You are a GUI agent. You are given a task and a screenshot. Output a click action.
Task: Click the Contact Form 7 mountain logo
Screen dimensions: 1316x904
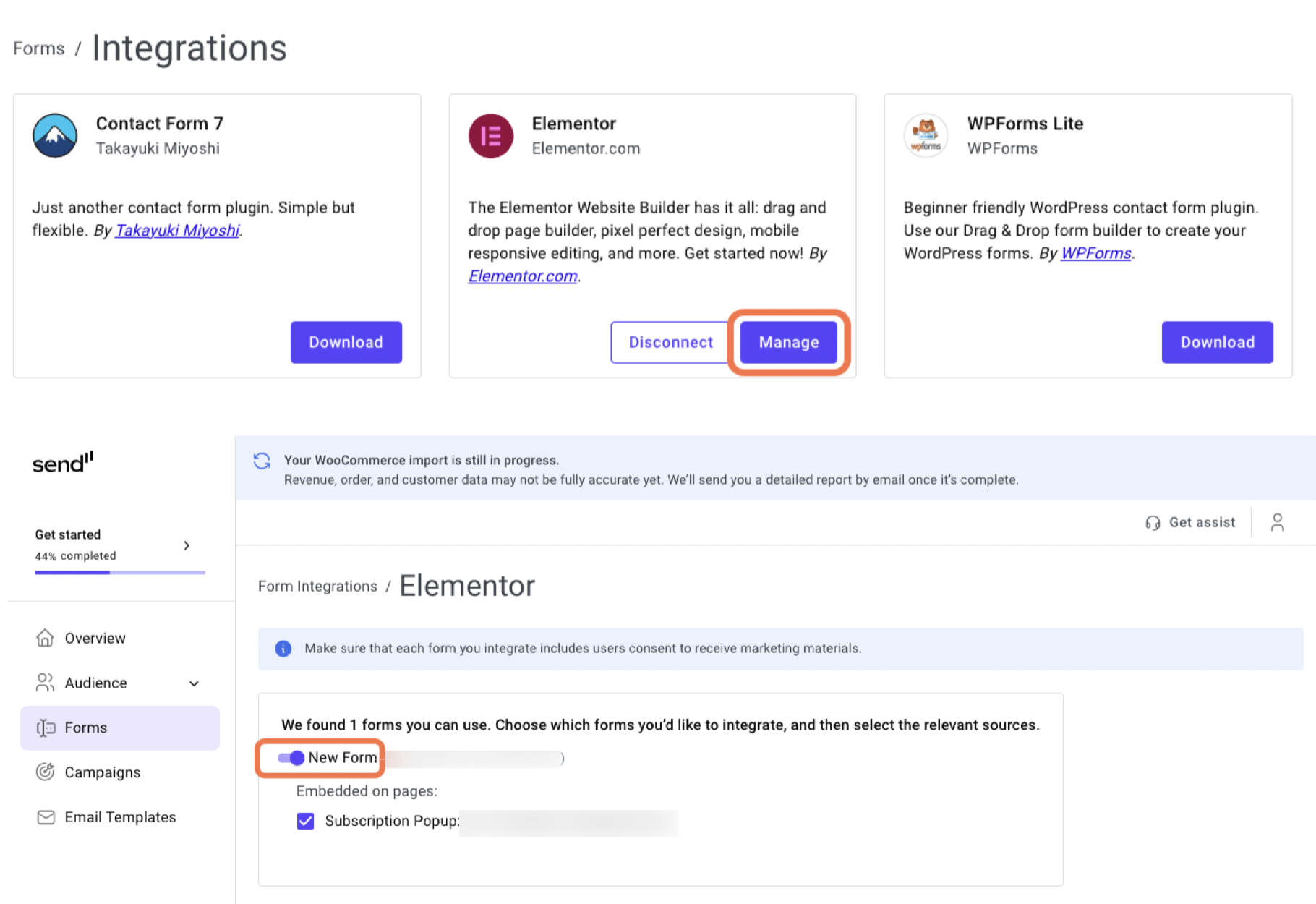[55, 135]
